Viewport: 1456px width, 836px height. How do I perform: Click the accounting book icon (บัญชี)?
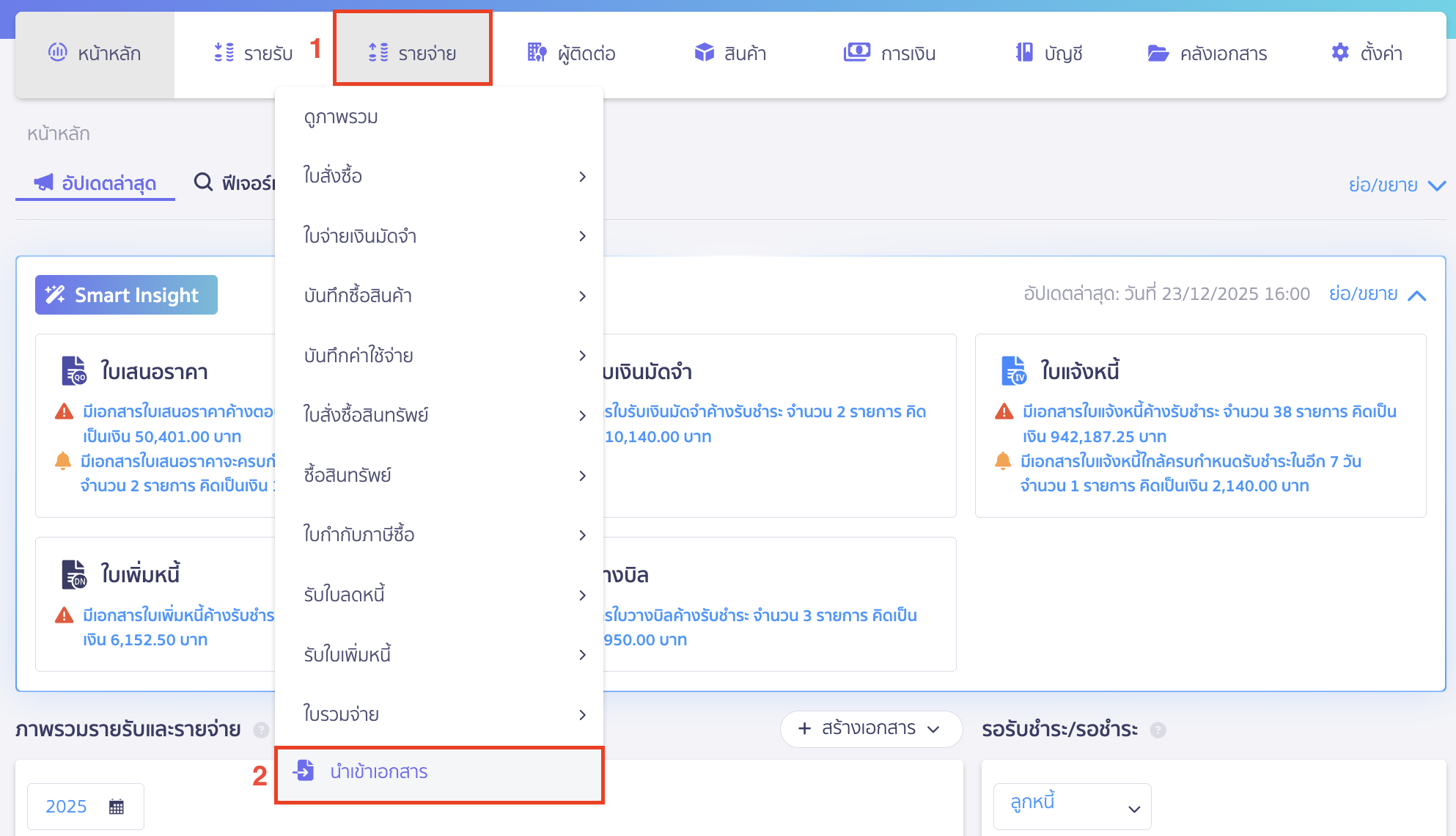(x=1024, y=53)
